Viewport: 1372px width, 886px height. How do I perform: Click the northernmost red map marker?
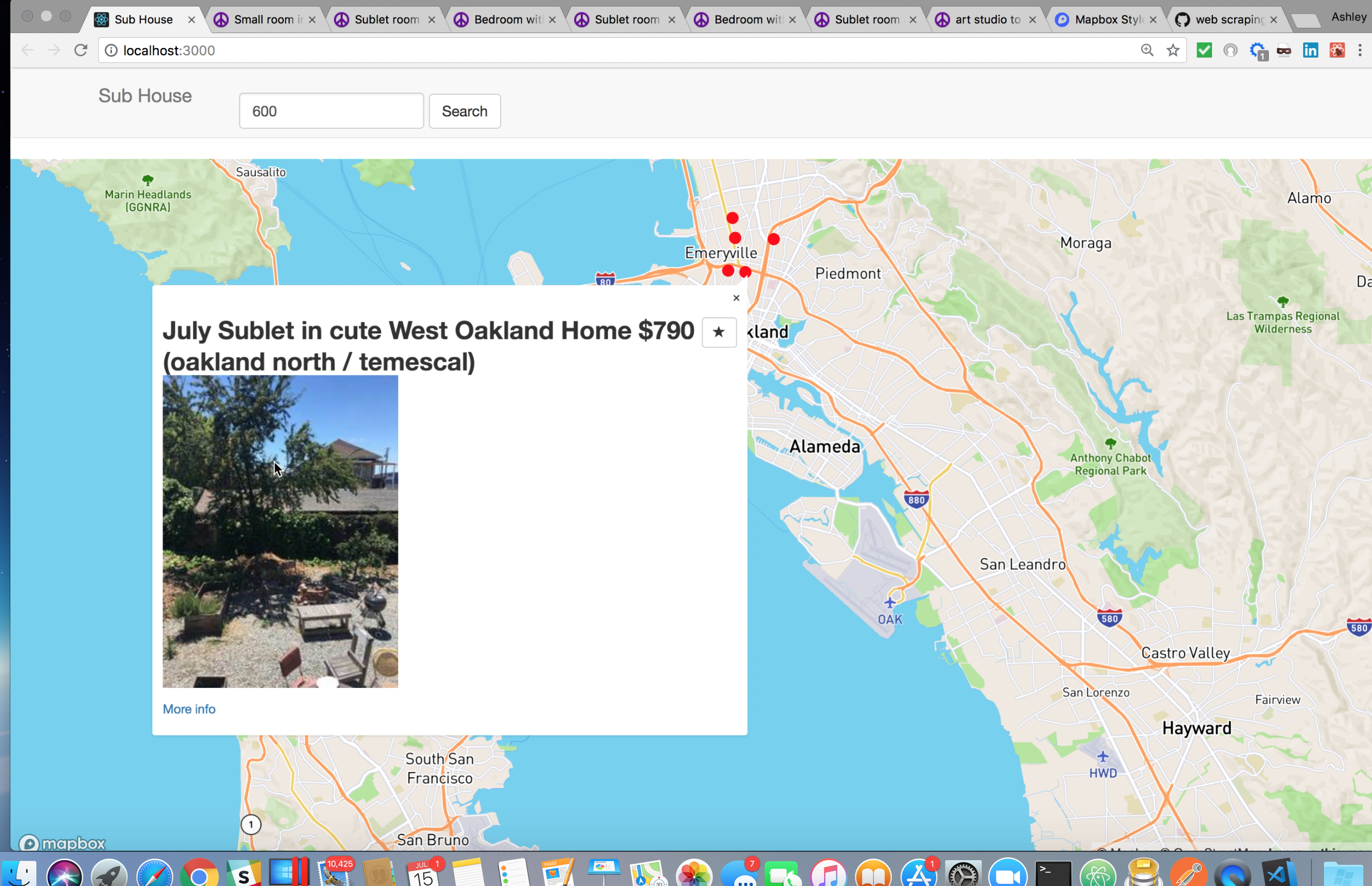(x=732, y=218)
